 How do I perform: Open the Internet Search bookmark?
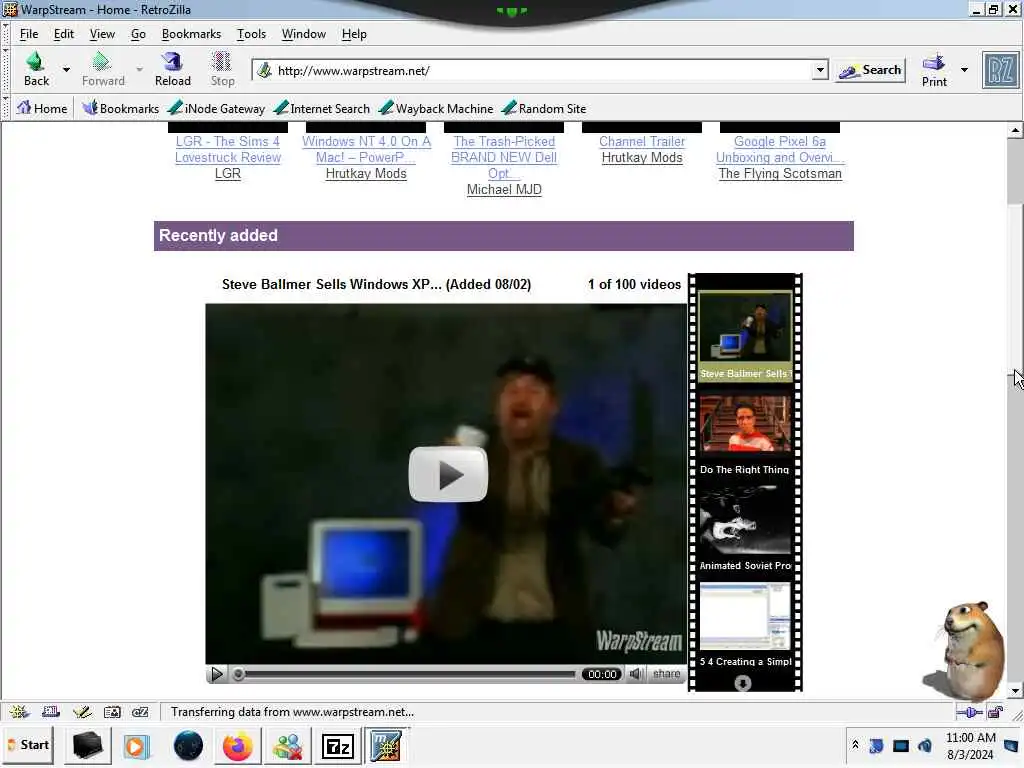coord(323,108)
